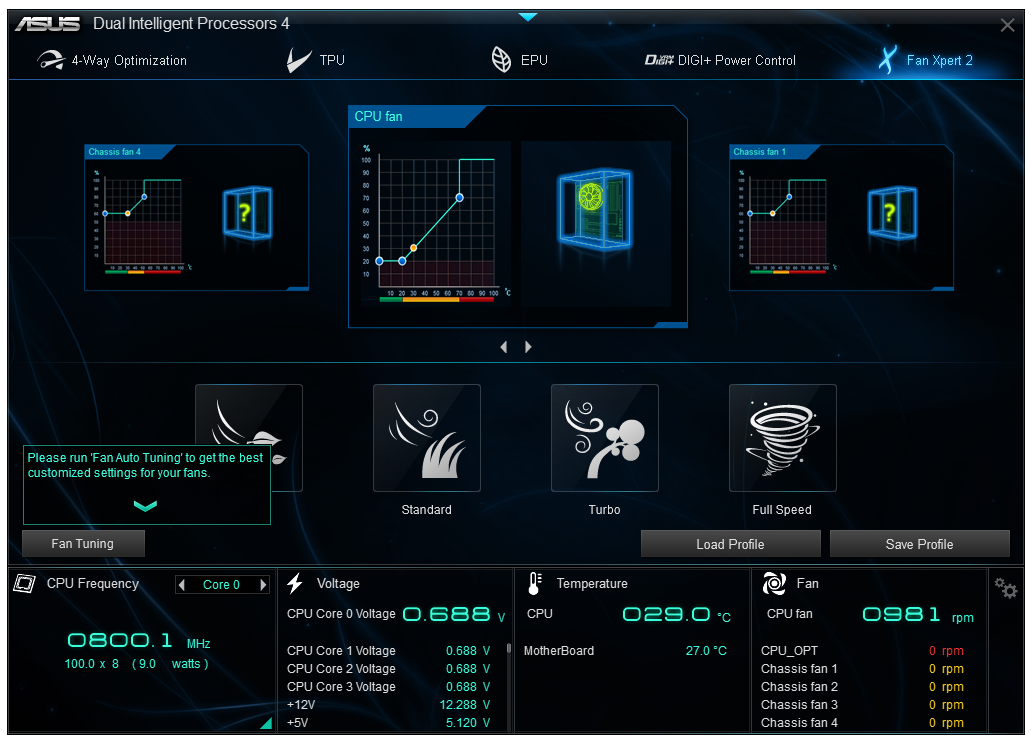This screenshot has width=1031, height=741.
Task: Click the Chassis fan 3 rpm row
Action: click(862, 705)
